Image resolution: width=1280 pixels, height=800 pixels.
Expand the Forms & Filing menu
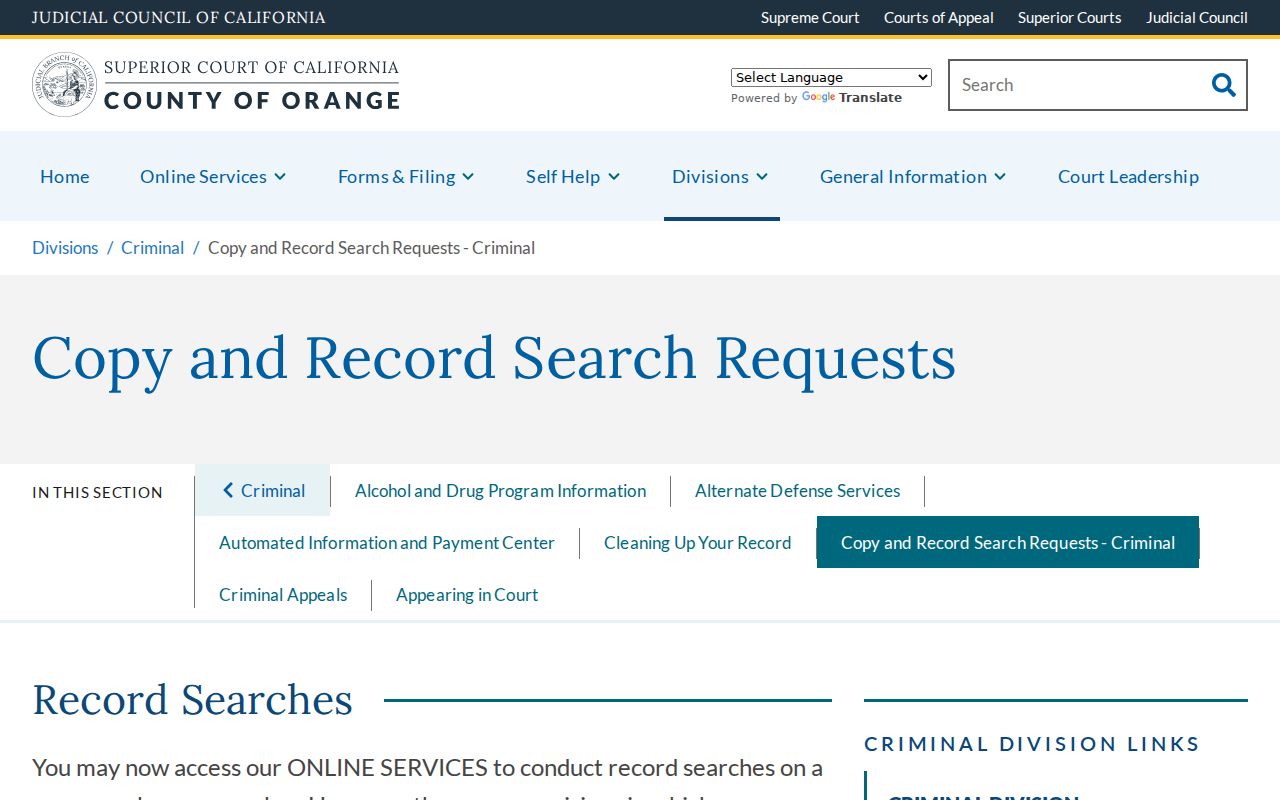click(x=406, y=176)
